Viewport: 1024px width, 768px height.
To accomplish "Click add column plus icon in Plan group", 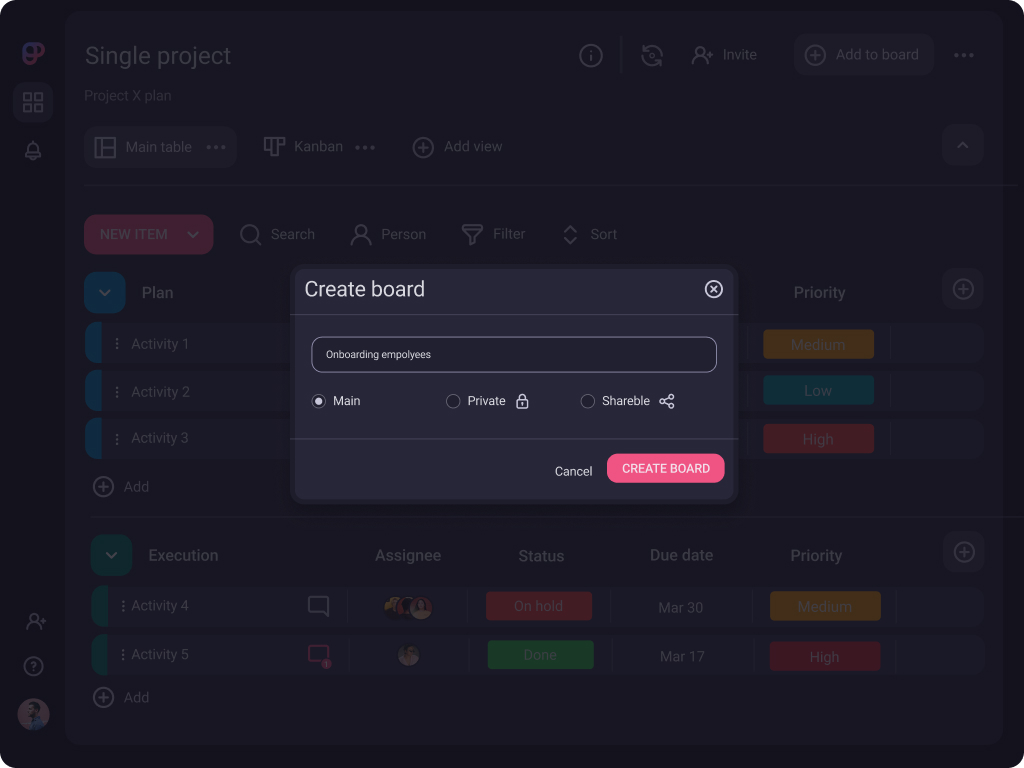I will tap(963, 290).
